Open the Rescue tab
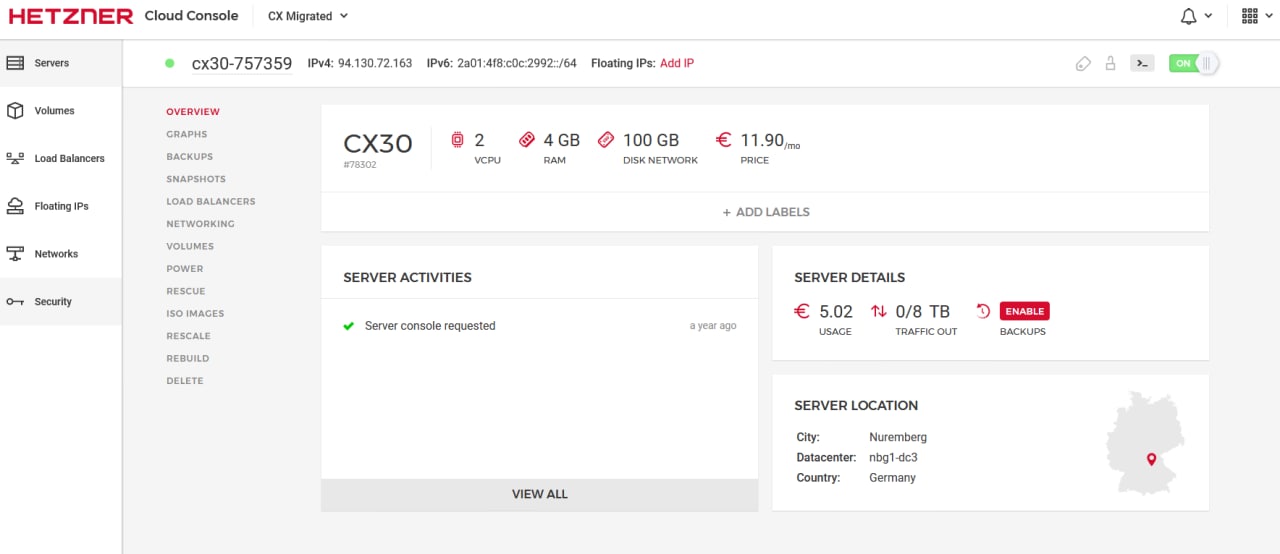 click(186, 291)
